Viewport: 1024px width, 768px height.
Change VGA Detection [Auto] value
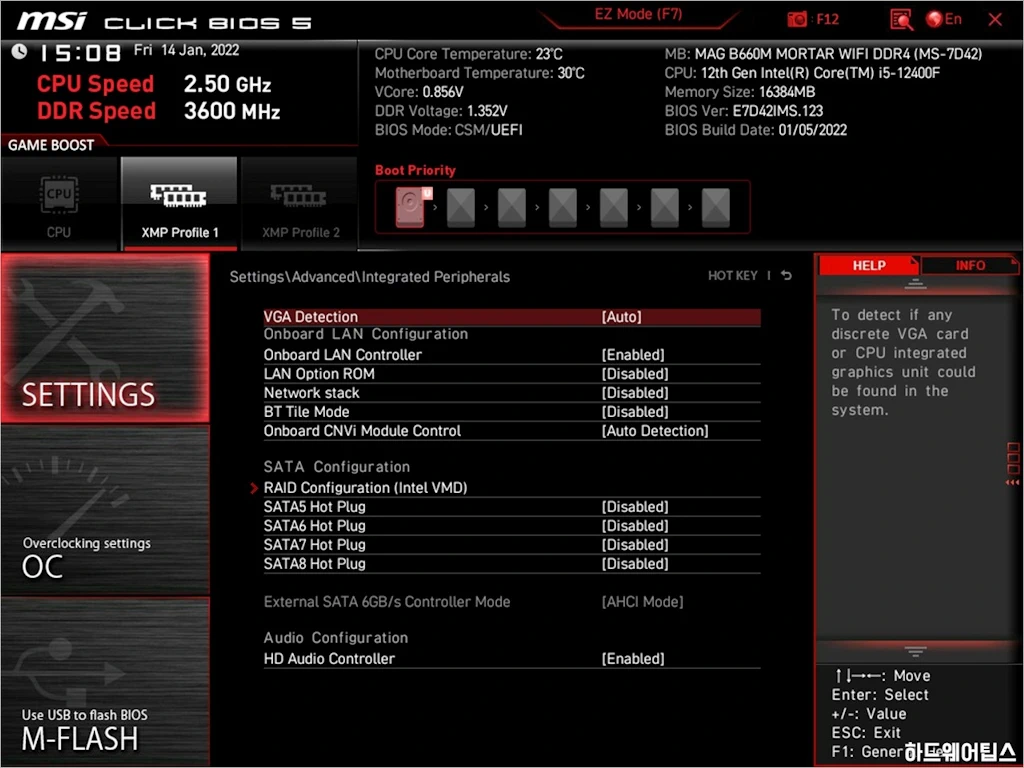click(x=621, y=317)
